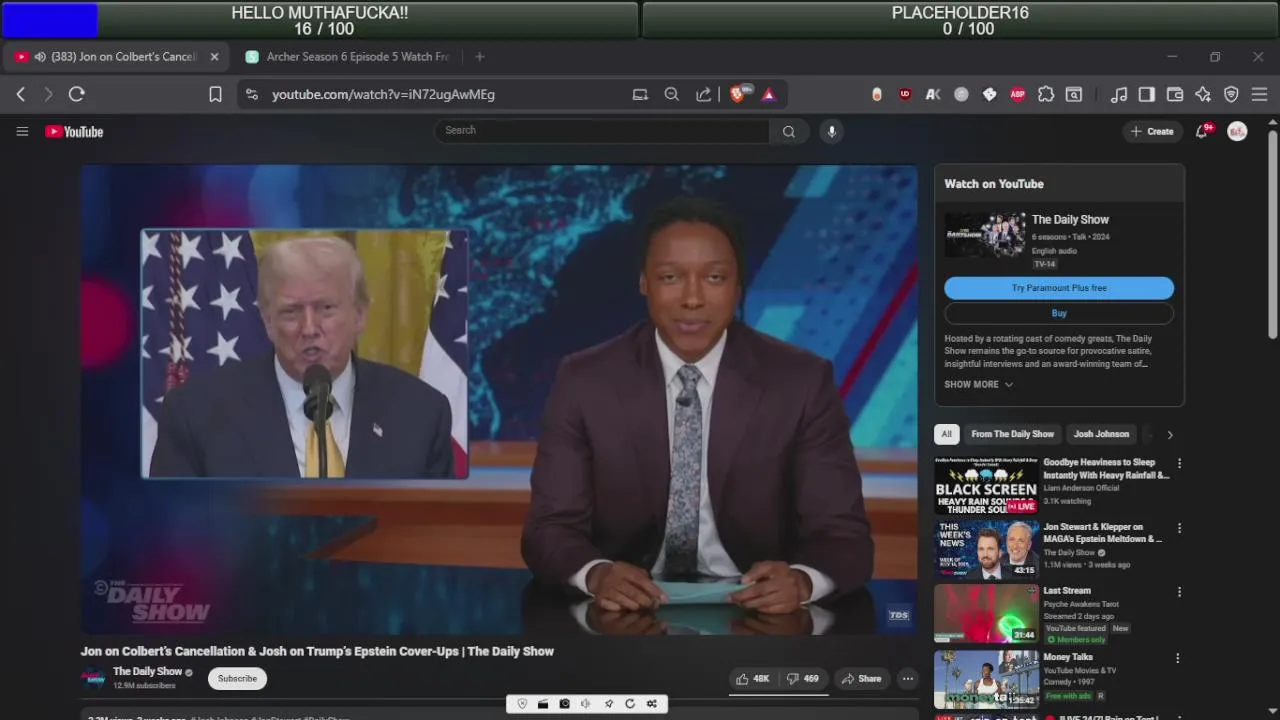Viewport: 1280px width, 720px height.
Task: Close the Jon on Colbert's Cancellation tab
Action: click(214, 57)
